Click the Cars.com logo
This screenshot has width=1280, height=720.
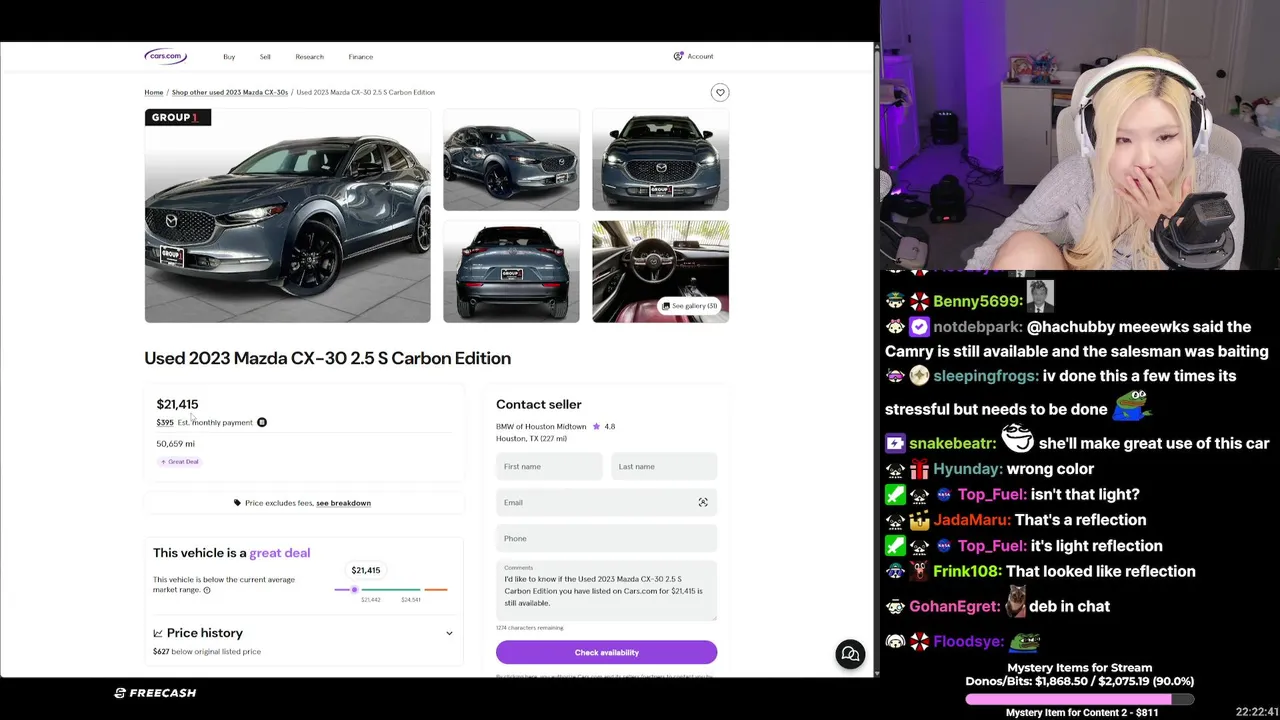[165, 56]
